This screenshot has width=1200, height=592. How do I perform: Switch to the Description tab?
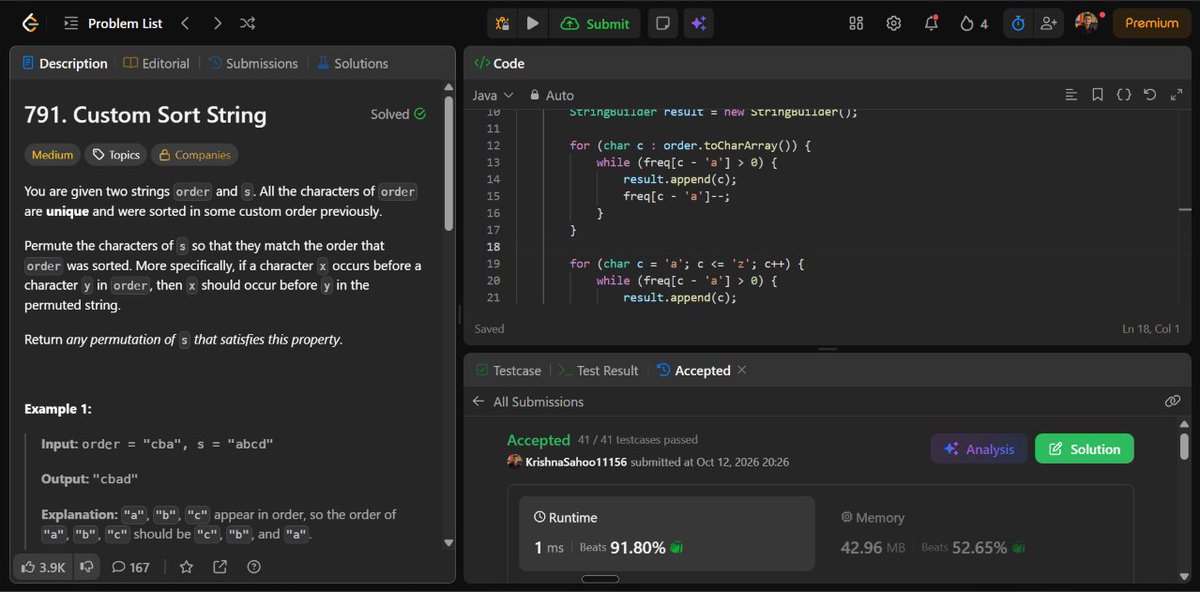[x=65, y=63]
